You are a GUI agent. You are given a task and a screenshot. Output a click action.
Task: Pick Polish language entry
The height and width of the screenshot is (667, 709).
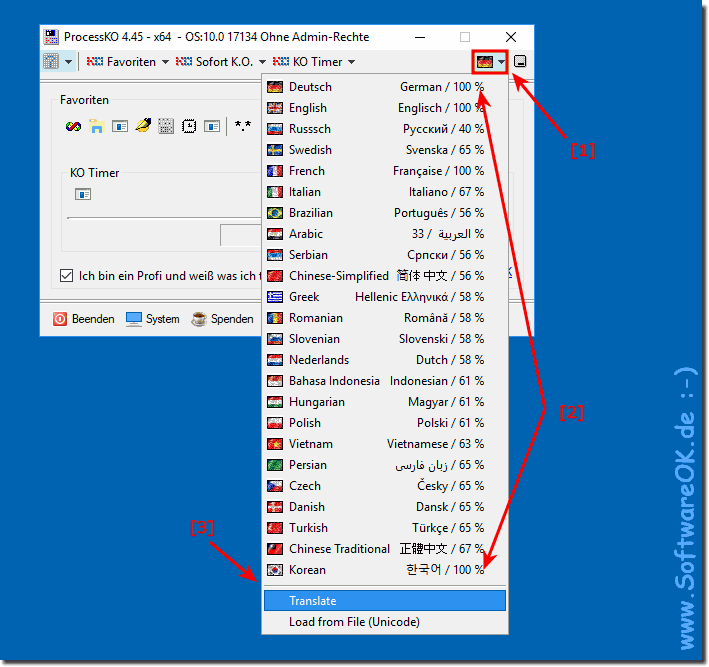click(x=384, y=423)
